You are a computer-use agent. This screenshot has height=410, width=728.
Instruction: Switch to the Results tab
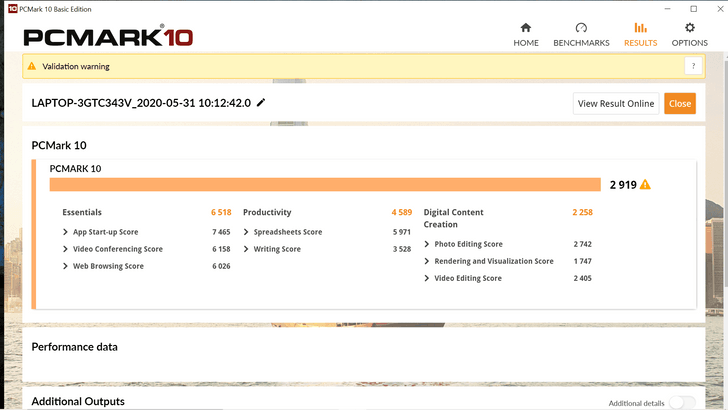click(640, 35)
